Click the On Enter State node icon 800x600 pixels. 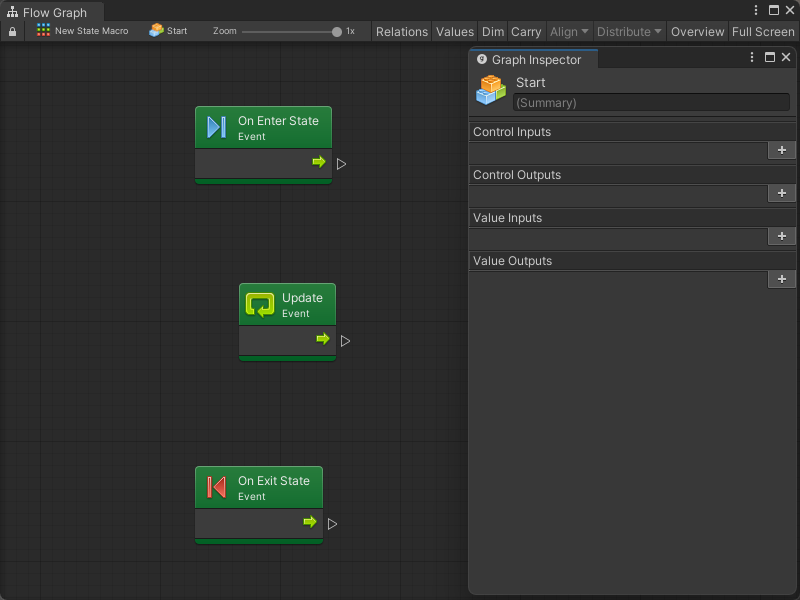tap(216, 127)
